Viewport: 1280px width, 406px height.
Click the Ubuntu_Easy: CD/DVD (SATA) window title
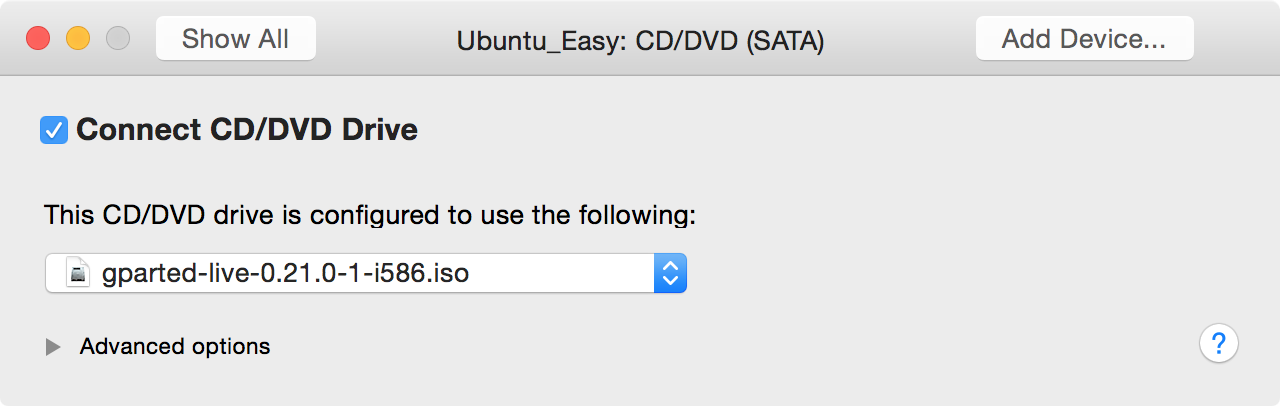640,41
